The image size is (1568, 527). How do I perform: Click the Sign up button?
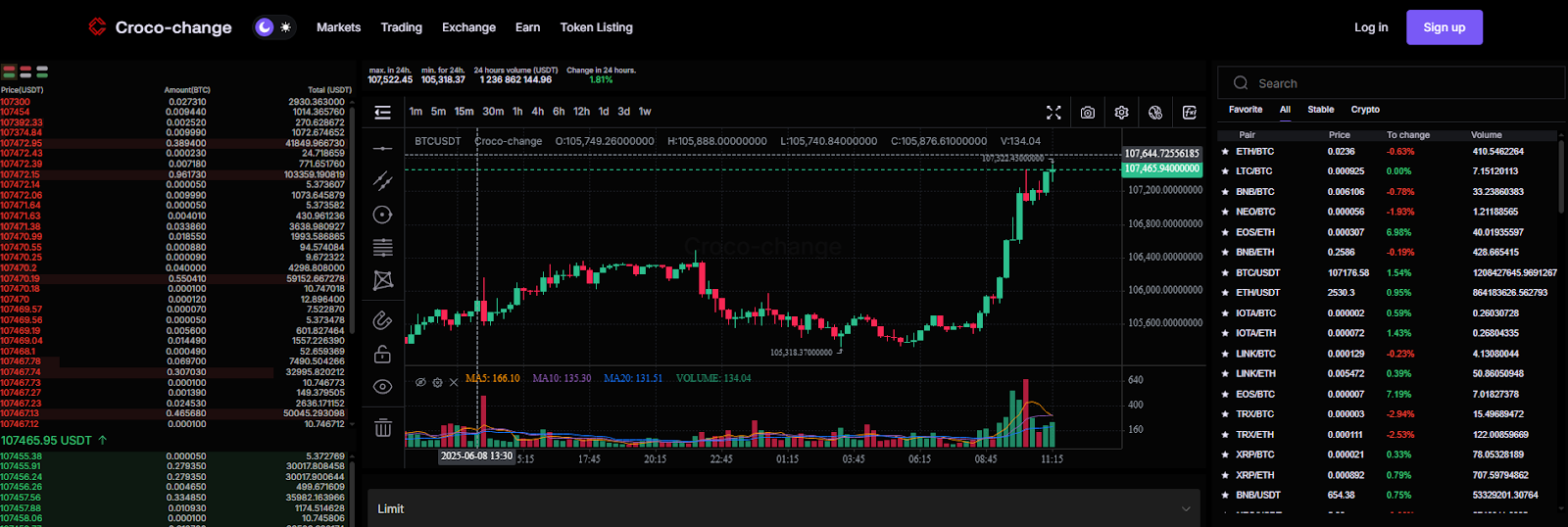pyautogui.click(x=1445, y=27)
